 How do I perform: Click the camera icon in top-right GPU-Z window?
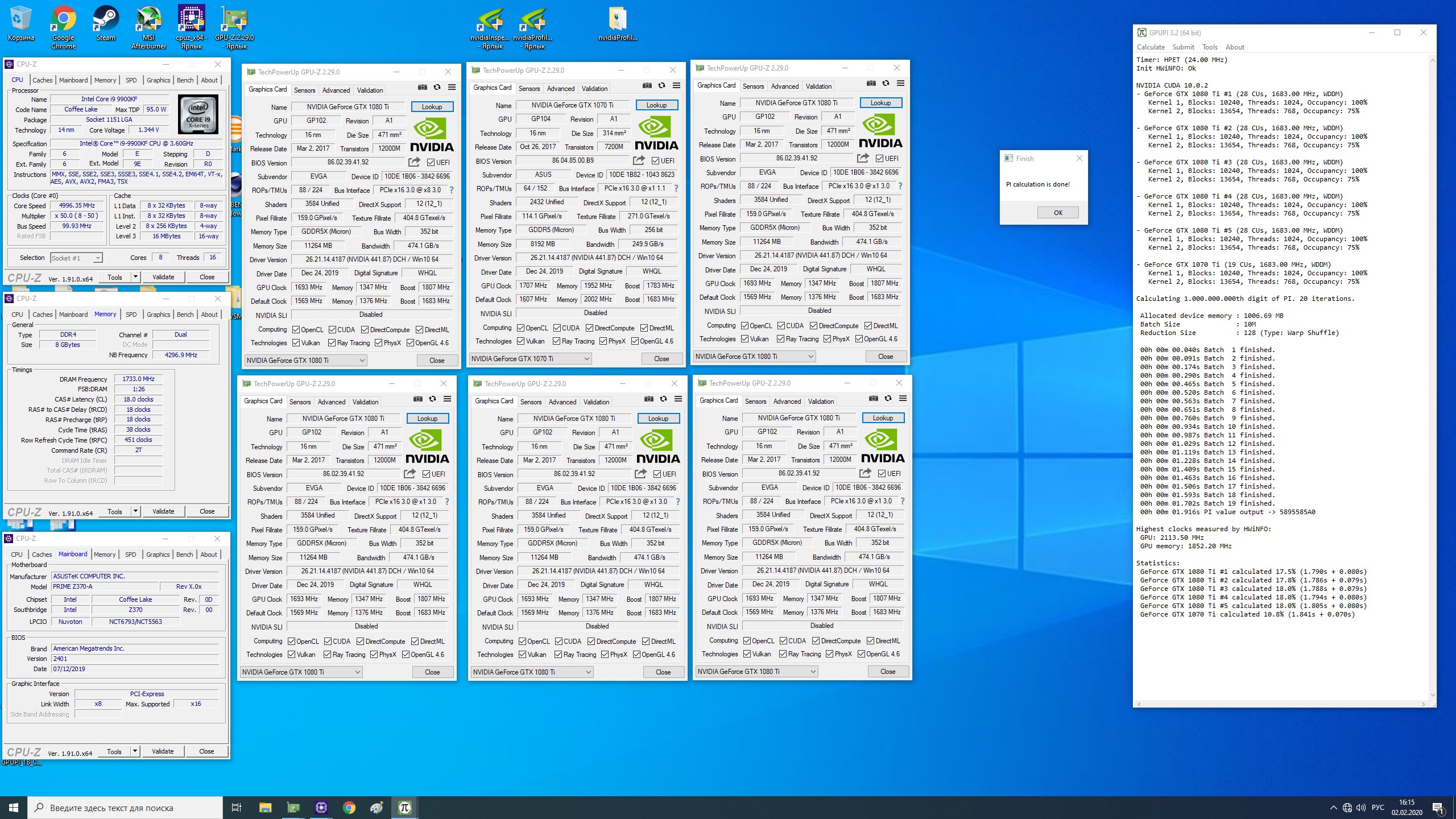(x=871, y=84)
